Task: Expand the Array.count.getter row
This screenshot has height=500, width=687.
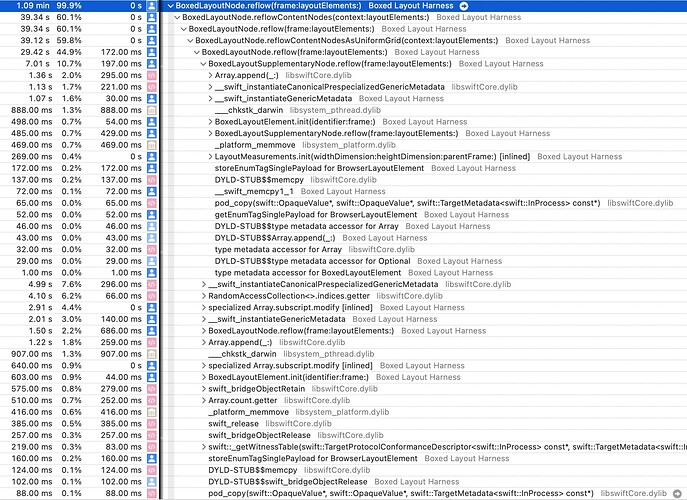Action: coord(204,401)
